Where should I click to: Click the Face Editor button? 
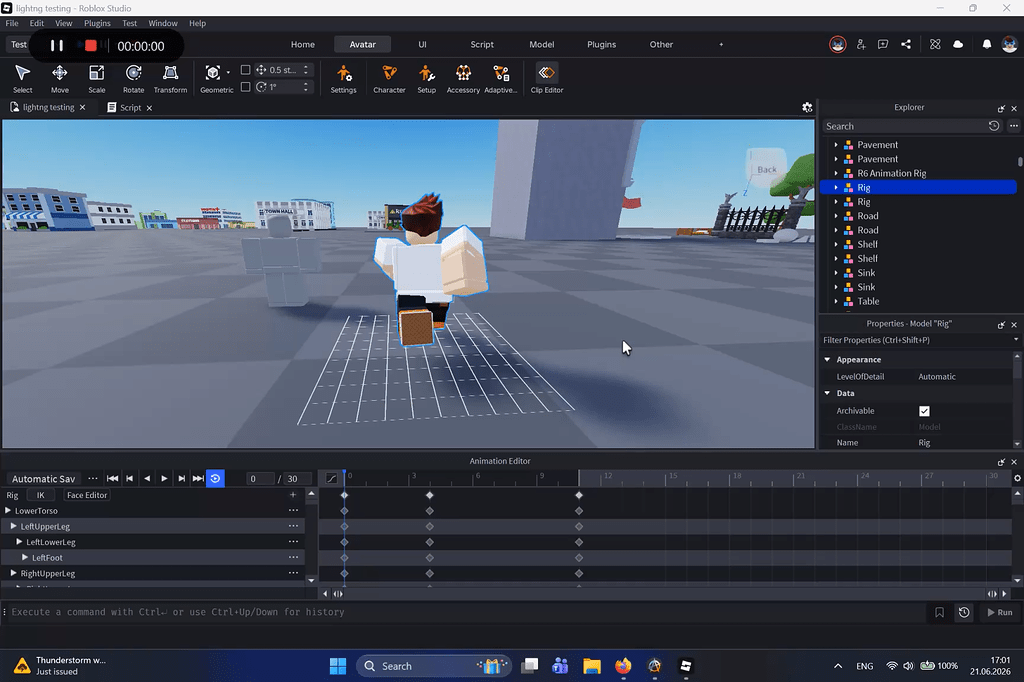[x=87, y=495]
